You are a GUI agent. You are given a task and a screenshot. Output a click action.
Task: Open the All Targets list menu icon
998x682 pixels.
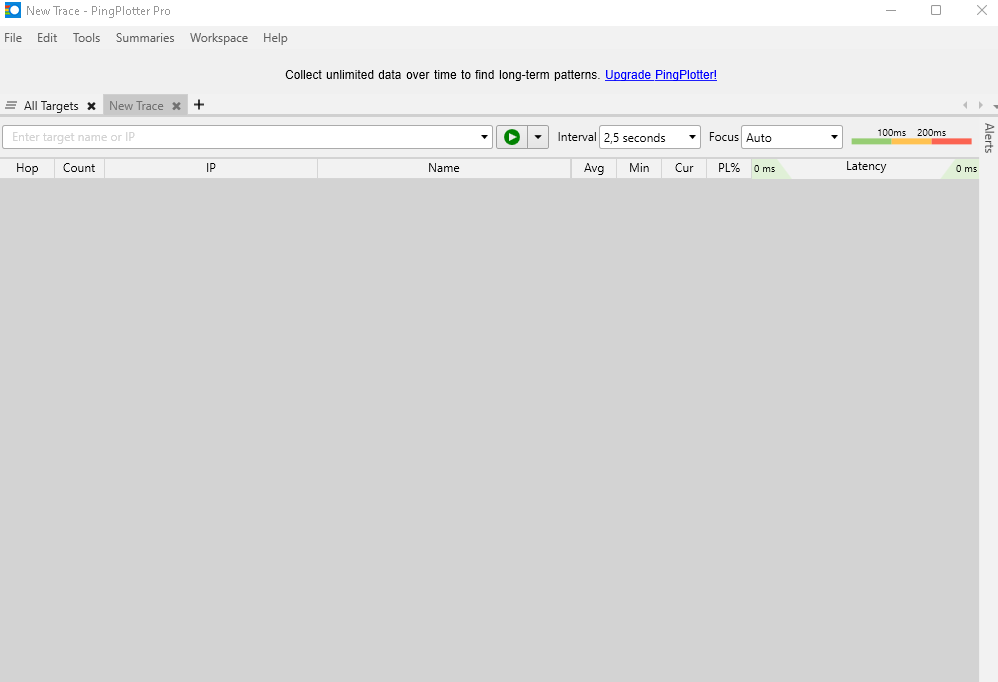point(11,106)
